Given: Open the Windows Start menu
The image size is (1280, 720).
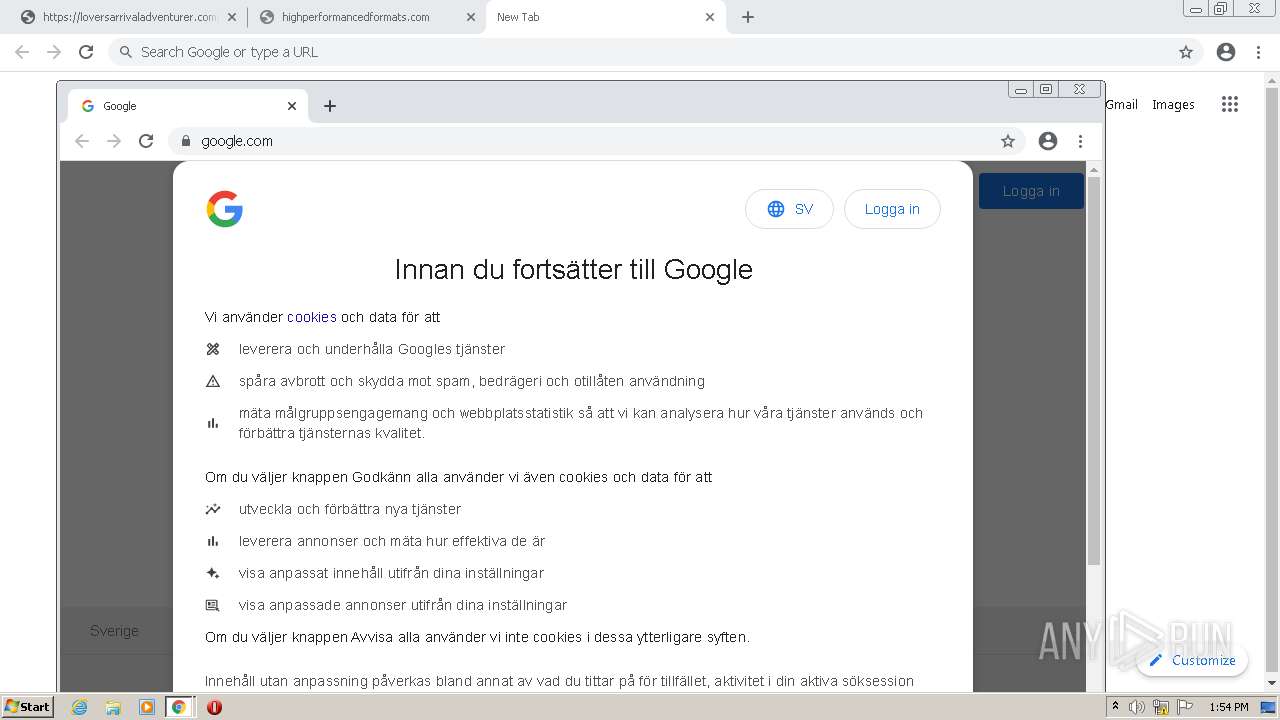Looking at the screenshot, I should tap(28, 707).
